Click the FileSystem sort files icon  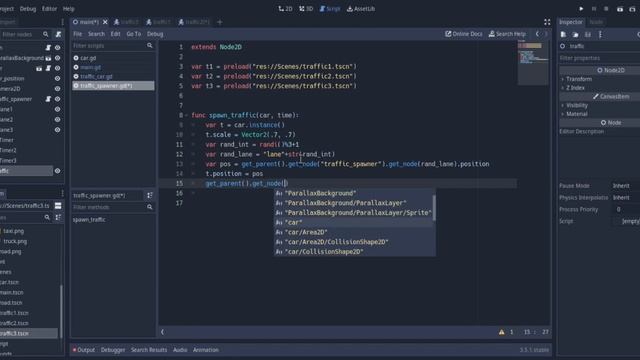pos(58,218)
